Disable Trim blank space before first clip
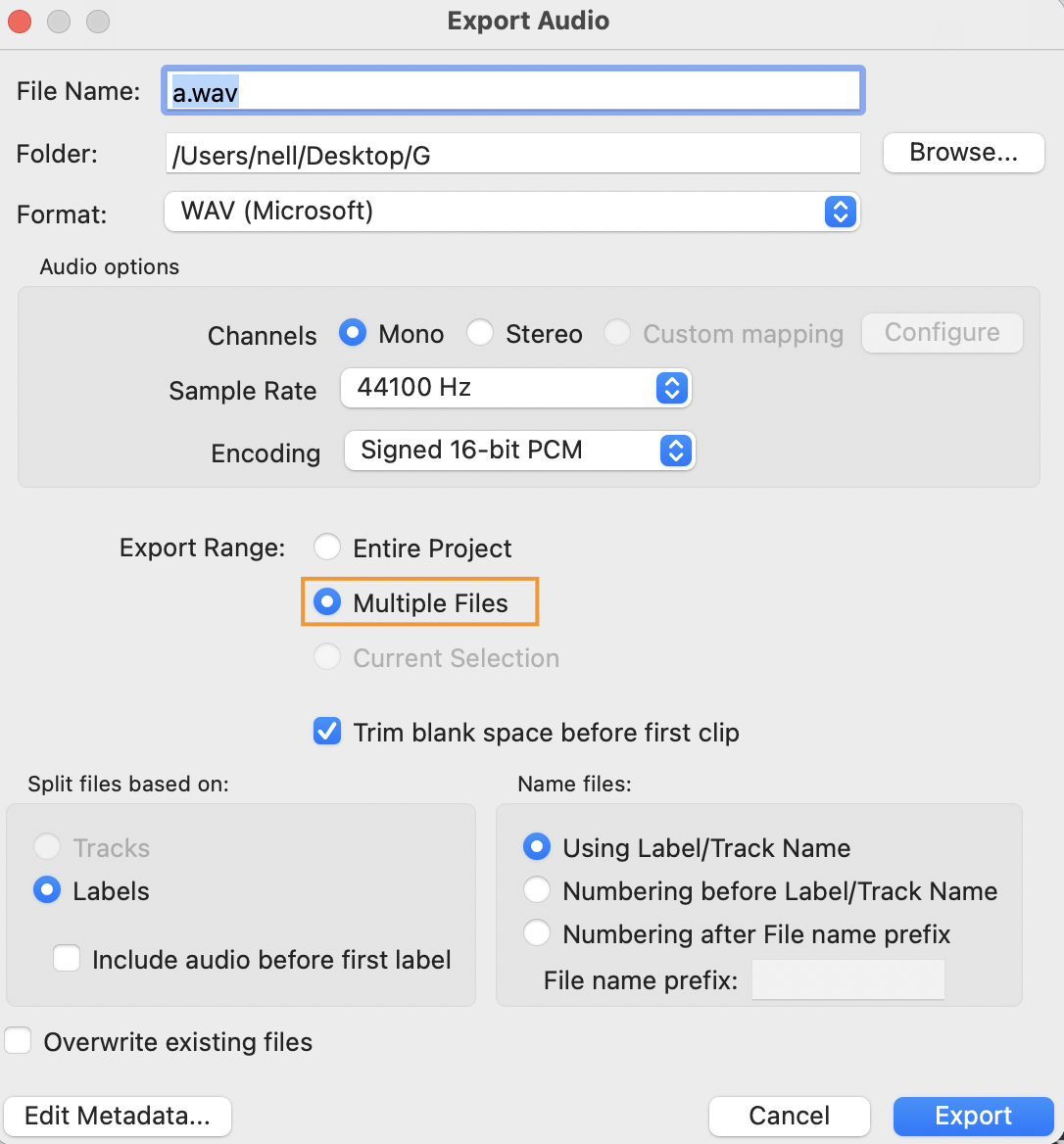 point(327,733)
